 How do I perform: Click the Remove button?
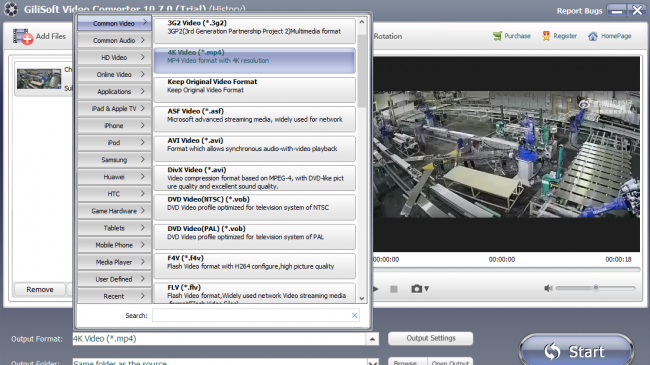pos(40,290)
